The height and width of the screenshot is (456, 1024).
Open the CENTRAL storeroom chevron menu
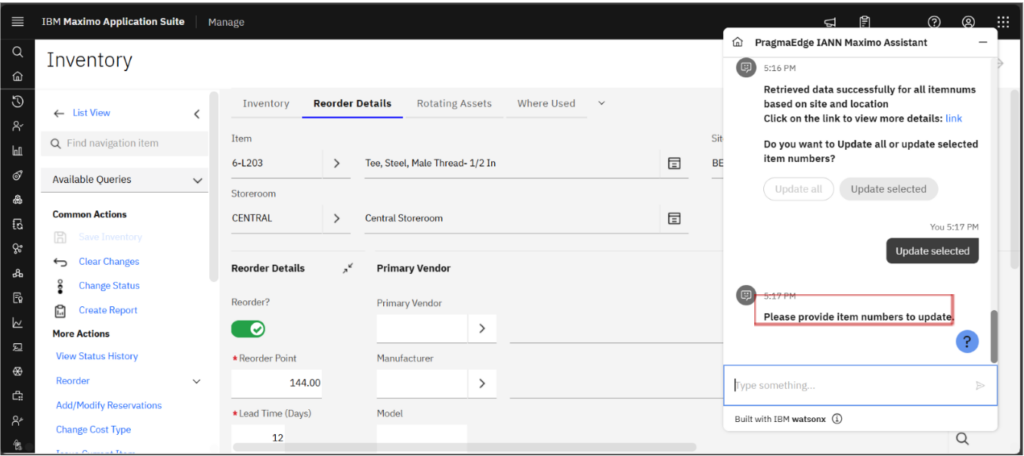pos(336,218)
